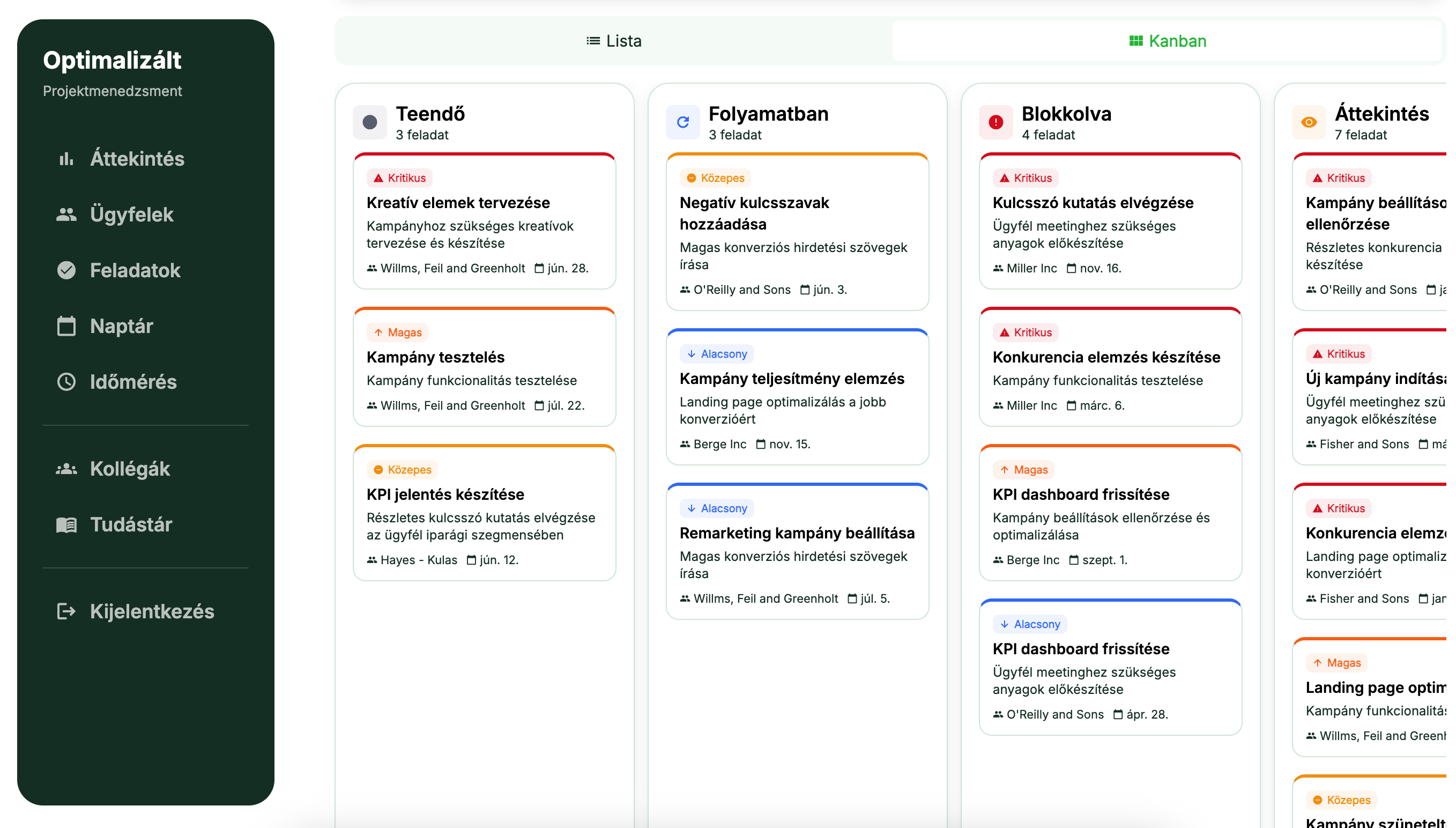This screenshot has height=828, width=1456.
Task: Click the Blokkolva red alert icon
Action: point(996,122)
